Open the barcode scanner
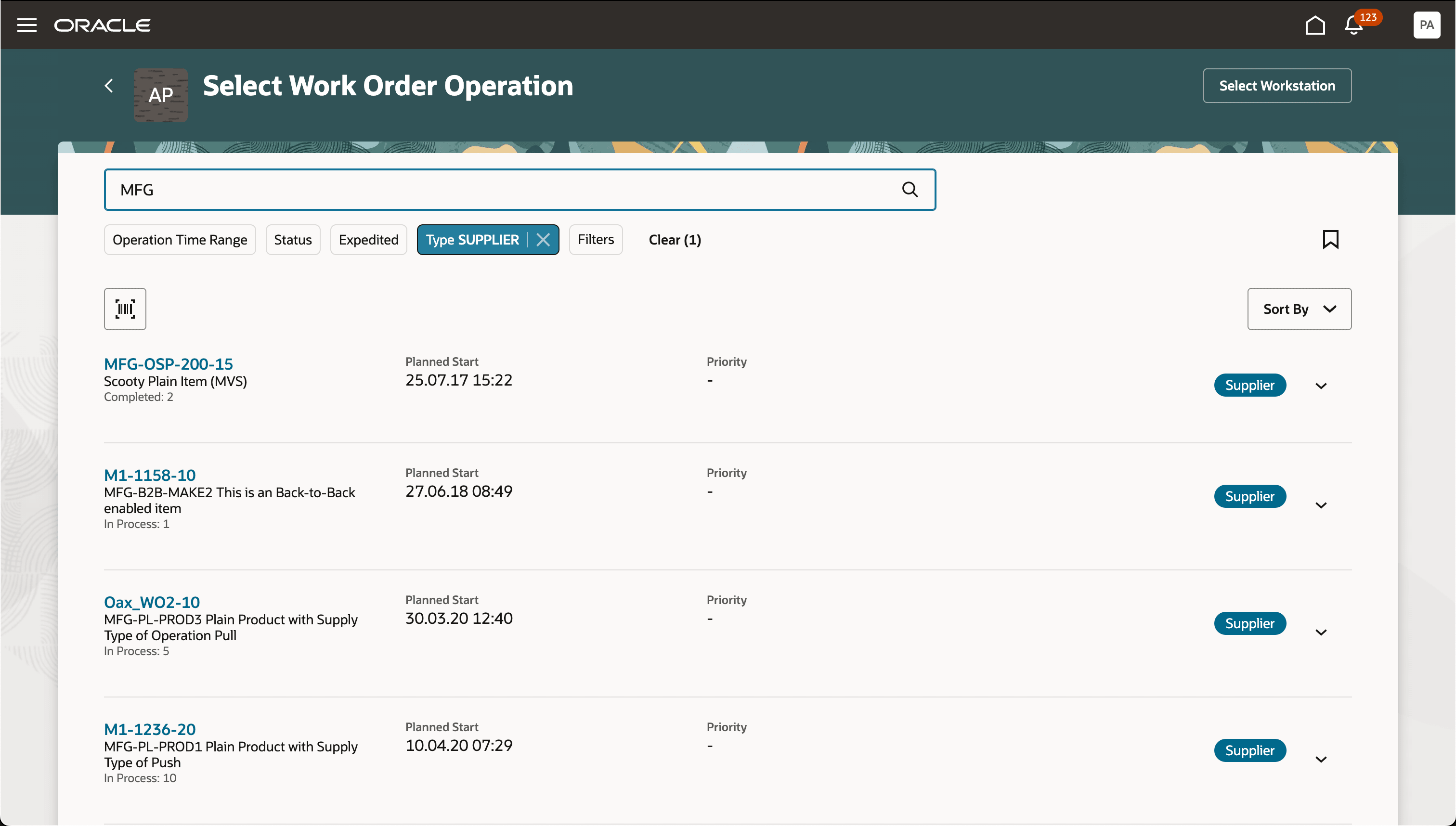This screenshot has width=1456, height=826. (x=125, y=309)
